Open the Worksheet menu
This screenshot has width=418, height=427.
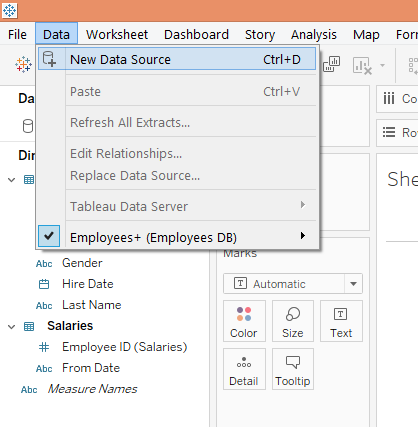pos(117,34)
